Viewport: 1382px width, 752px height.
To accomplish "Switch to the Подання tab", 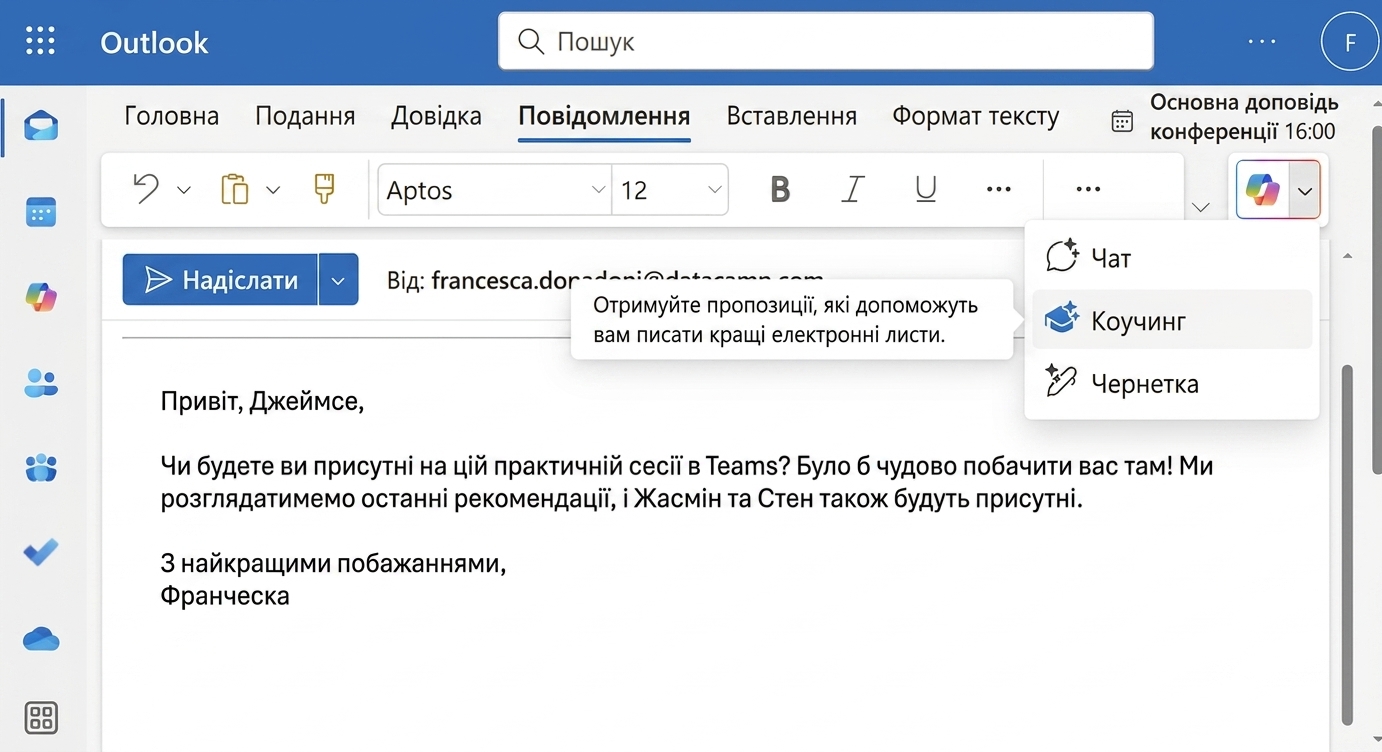I will pos(305,116).
